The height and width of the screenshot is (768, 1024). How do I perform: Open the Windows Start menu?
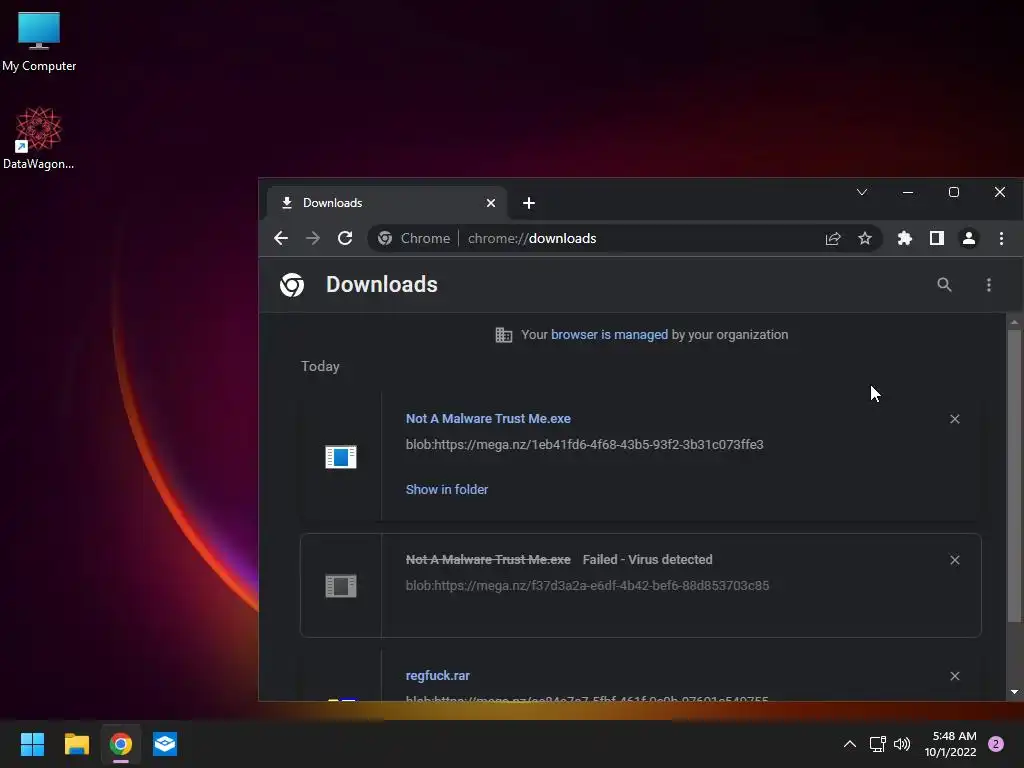coord(32,744)
